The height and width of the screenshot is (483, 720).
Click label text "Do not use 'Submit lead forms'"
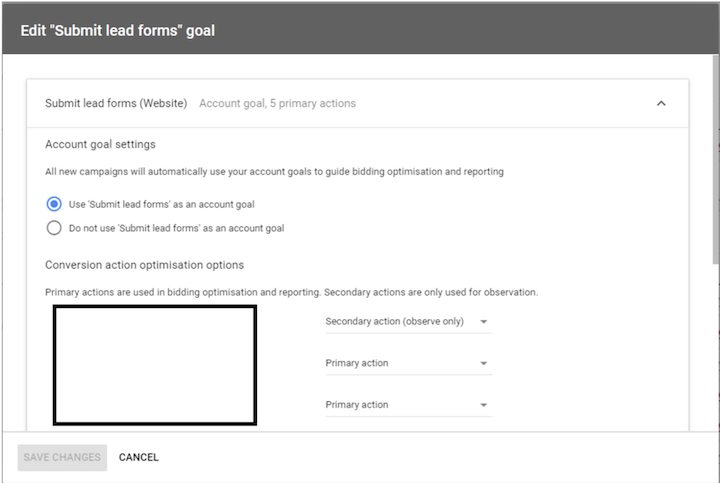[x=176, y=228]
